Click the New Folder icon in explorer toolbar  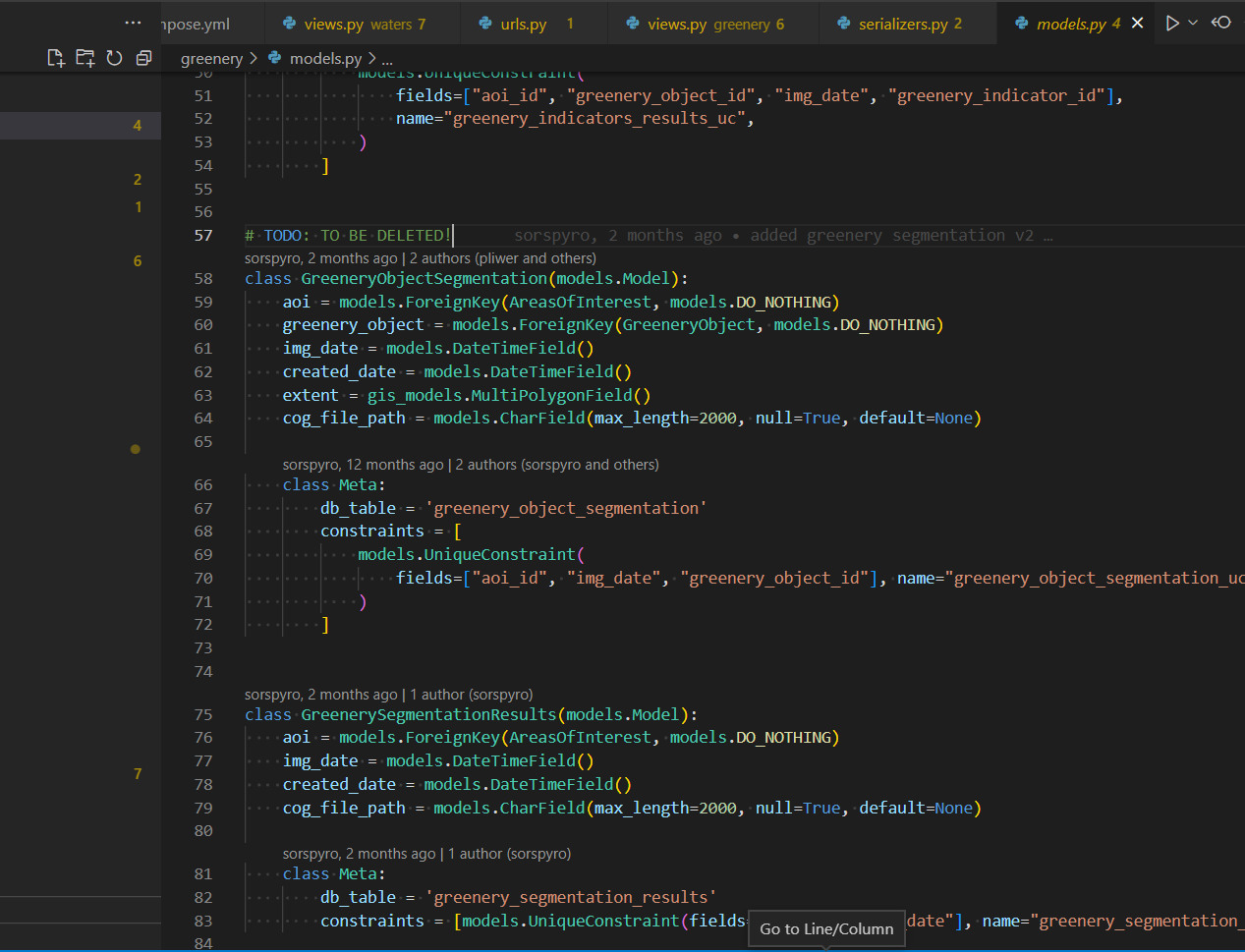[85, 58]
